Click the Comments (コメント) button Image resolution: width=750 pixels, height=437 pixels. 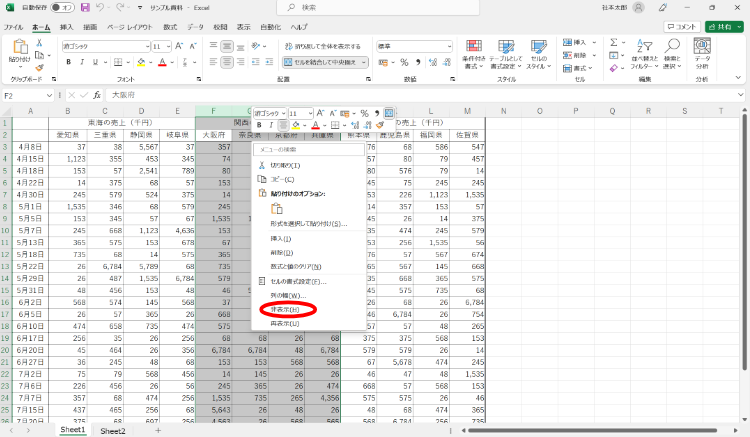point(682,27)
